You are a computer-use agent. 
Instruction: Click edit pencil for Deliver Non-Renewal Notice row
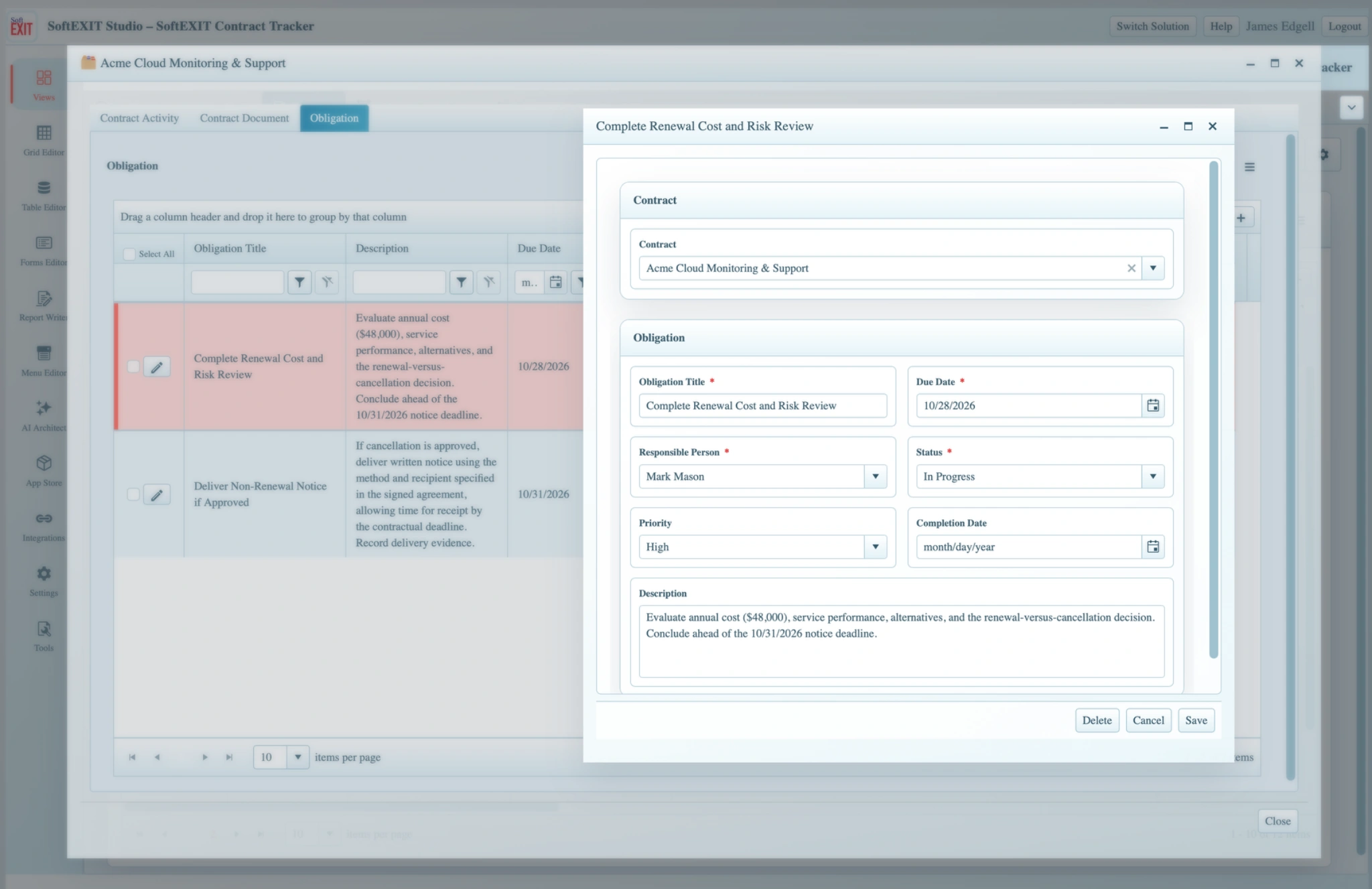(157, 494)
